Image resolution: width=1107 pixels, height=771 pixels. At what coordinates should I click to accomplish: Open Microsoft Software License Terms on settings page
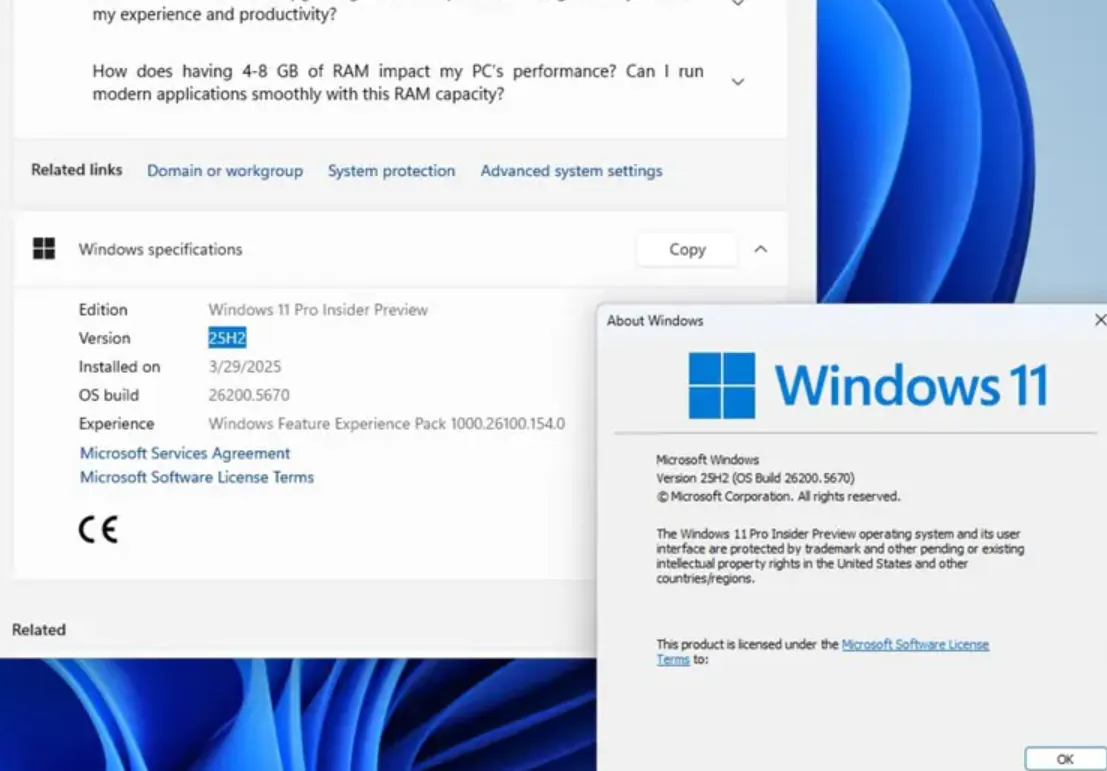coord(196,477)
